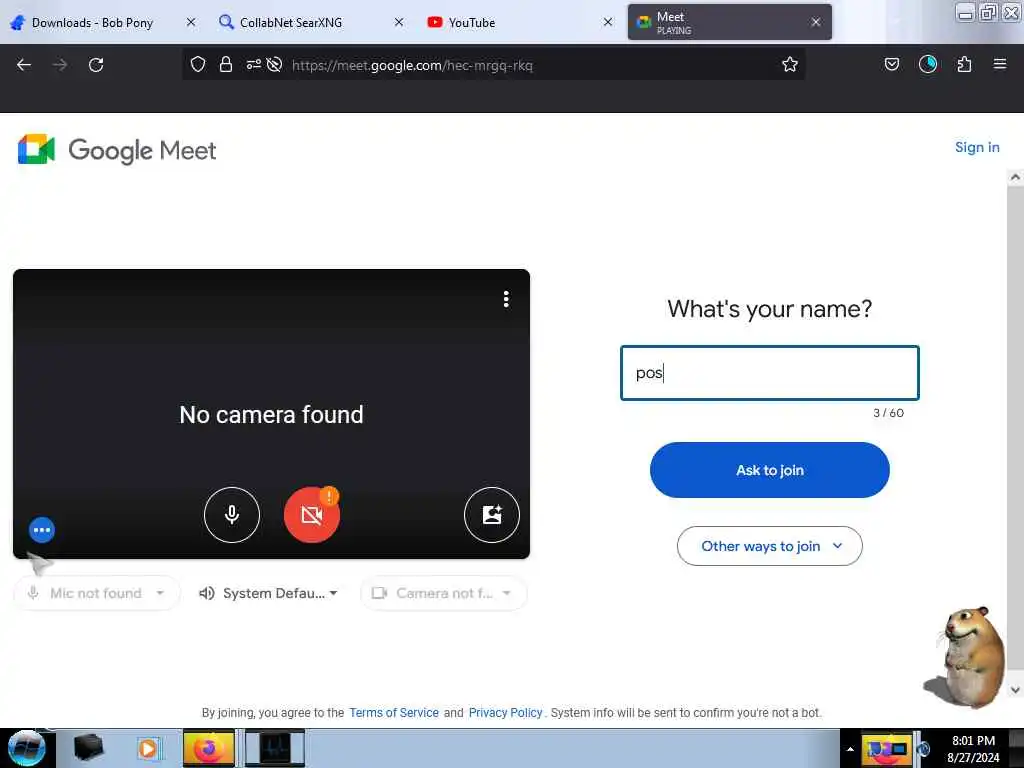Click the tray icon group beside the clock
The height and width of the screenshot is (768, 1024).
click(886, 749)
